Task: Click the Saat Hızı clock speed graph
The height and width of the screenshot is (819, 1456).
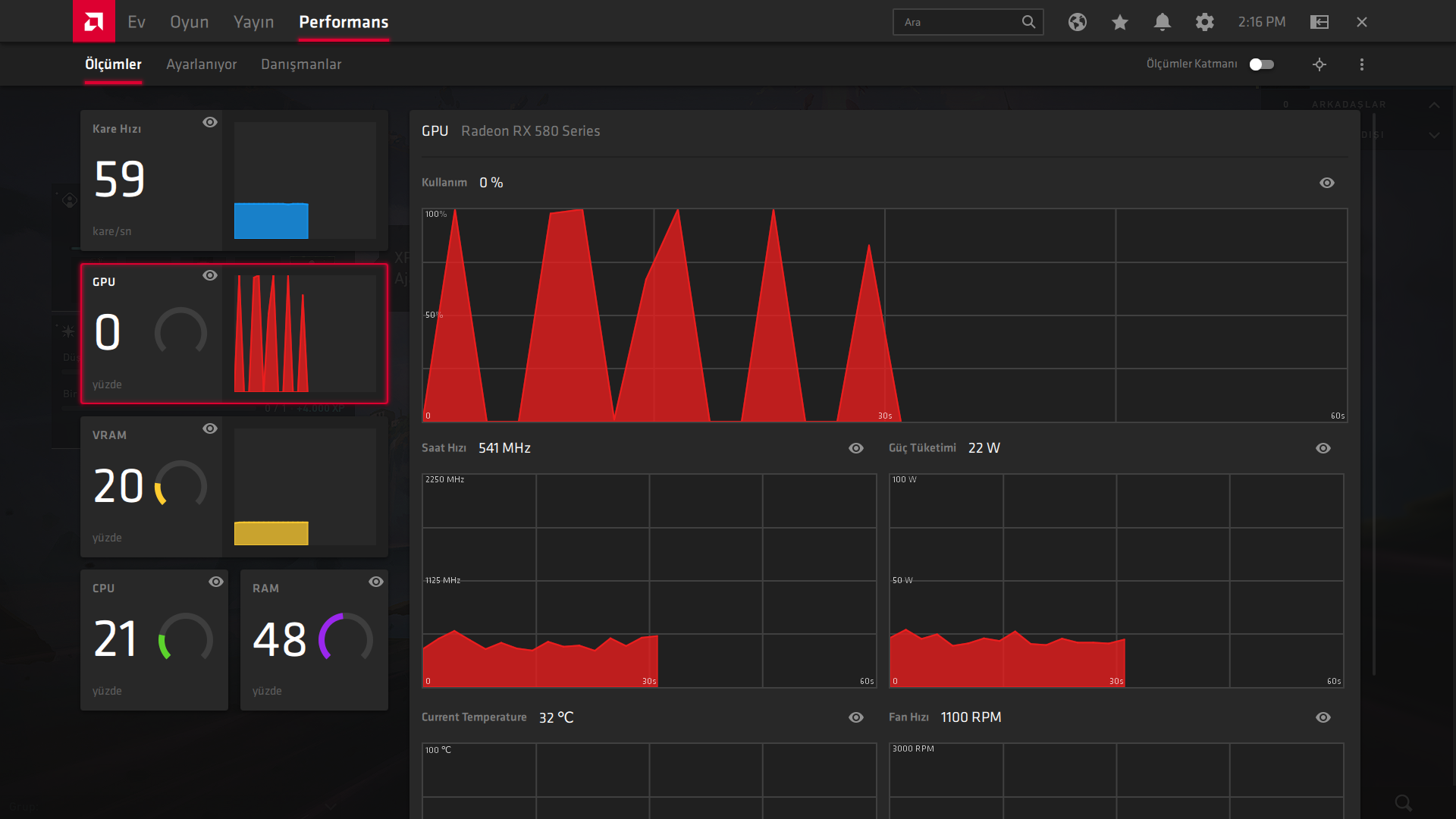Action: pos(649,581)
